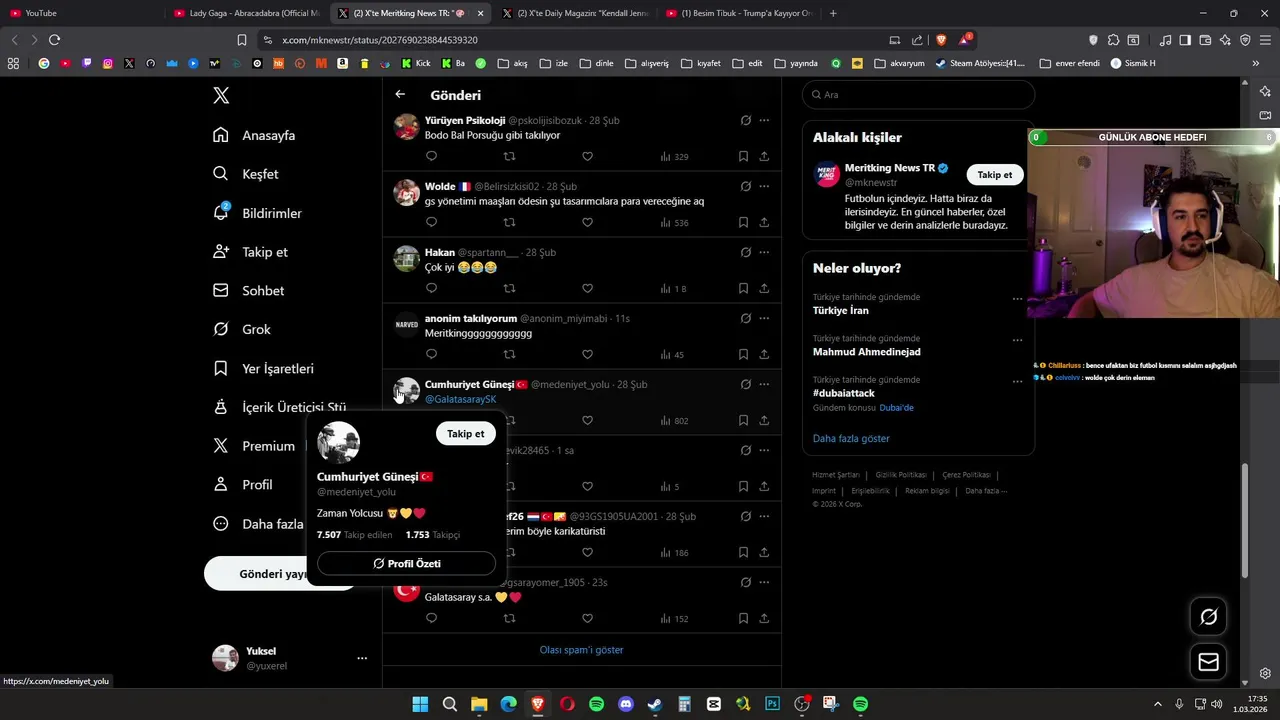Open X home logo in sidebar
The width and height of the screenshot is (1280, 720).
coord(221,95)
